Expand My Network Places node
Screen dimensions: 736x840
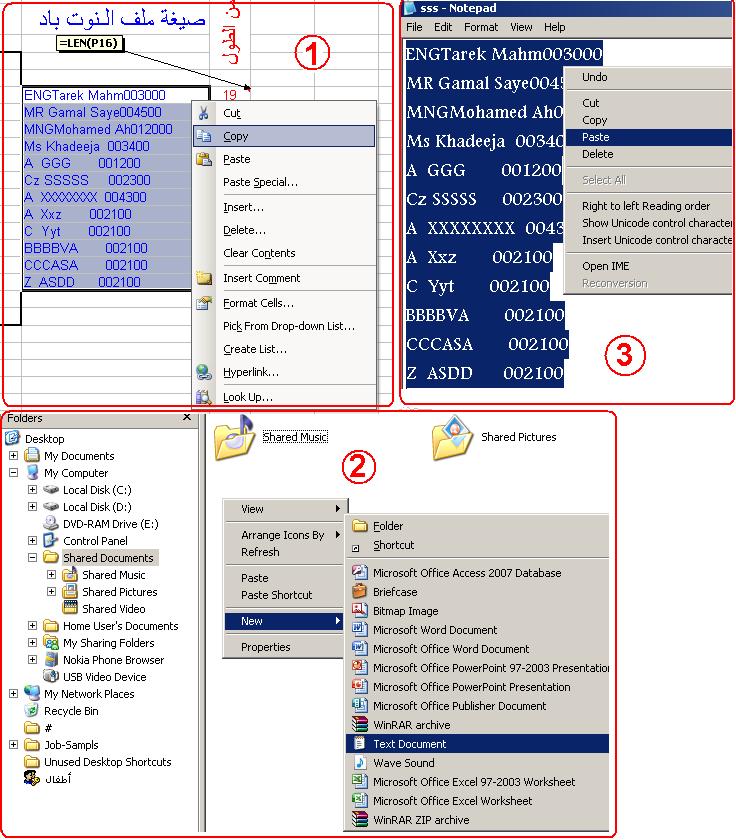tap(13, 694)
